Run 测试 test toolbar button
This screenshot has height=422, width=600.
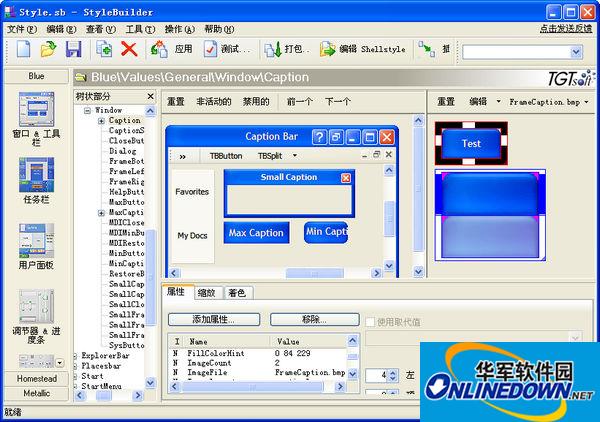click(x=227, y=49)
